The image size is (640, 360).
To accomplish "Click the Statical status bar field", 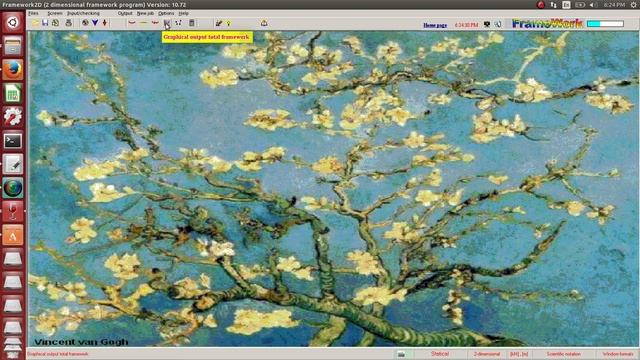I will [x=440, y=354].
